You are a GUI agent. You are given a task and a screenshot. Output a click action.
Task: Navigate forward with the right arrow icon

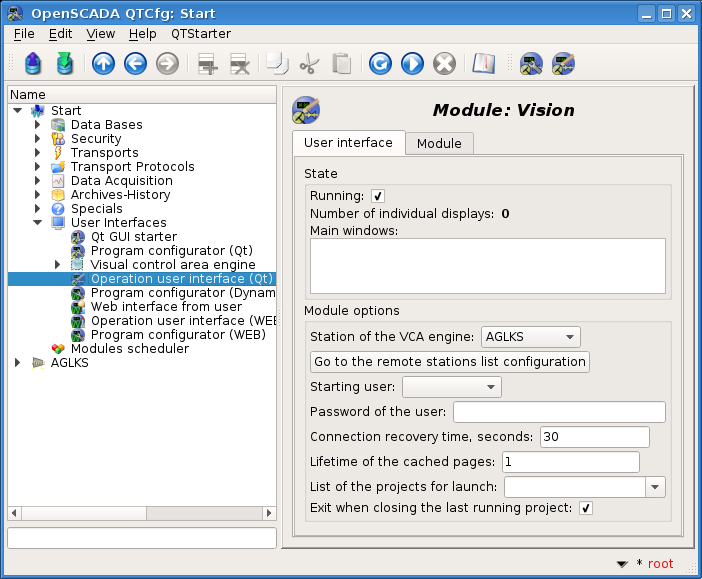tap(167, 64)
